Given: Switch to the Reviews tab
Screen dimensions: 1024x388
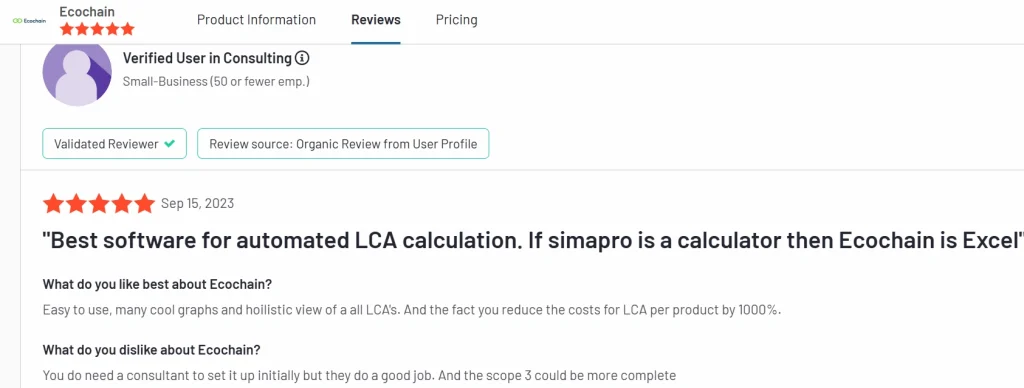Looking at the screenshot, I should pyautogui.click(x=376, y=20).
